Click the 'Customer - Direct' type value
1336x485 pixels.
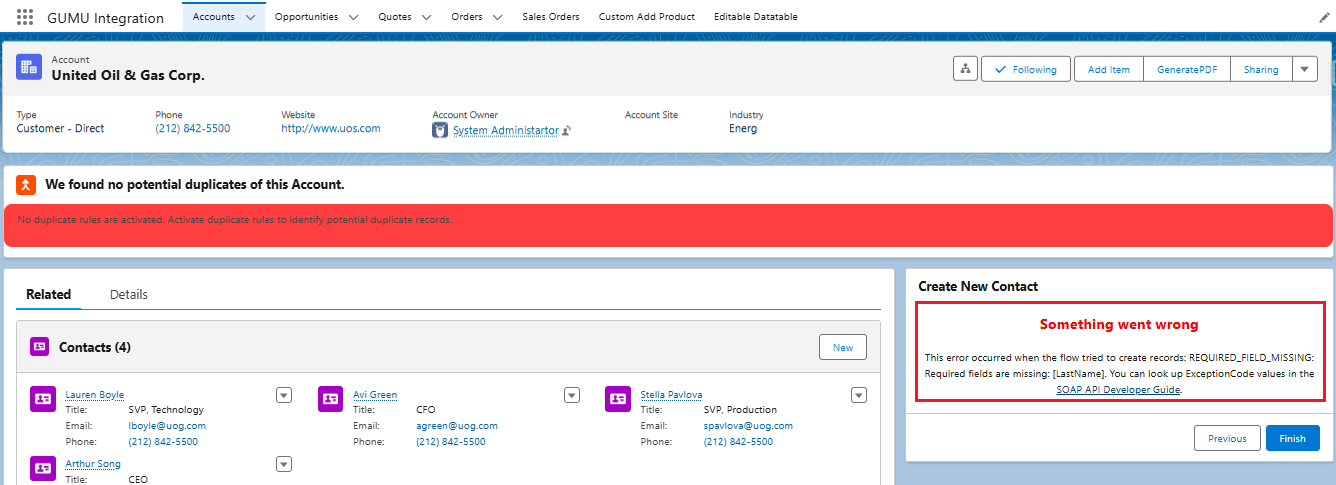tap(60, 128)
